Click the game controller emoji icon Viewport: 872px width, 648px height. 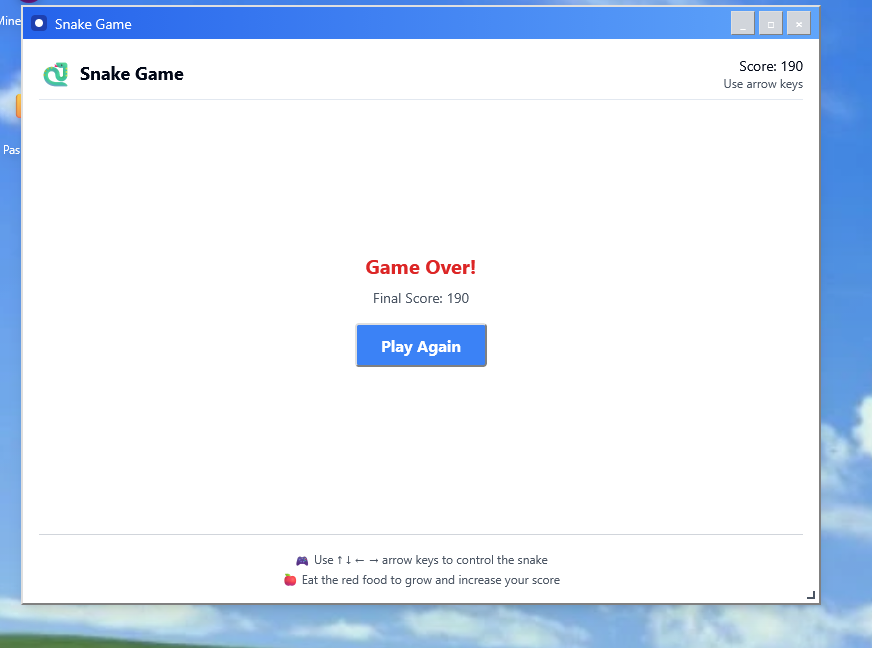[302, 561]
